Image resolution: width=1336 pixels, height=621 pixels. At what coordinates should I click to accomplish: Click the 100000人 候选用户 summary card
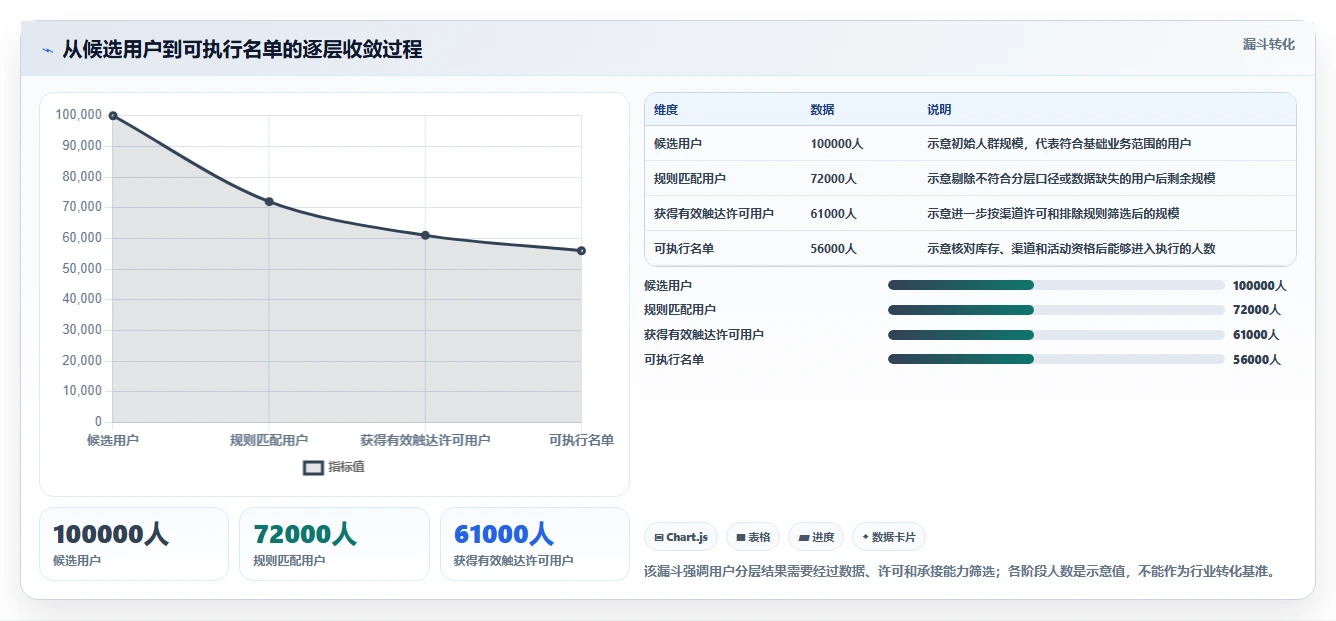134,544
